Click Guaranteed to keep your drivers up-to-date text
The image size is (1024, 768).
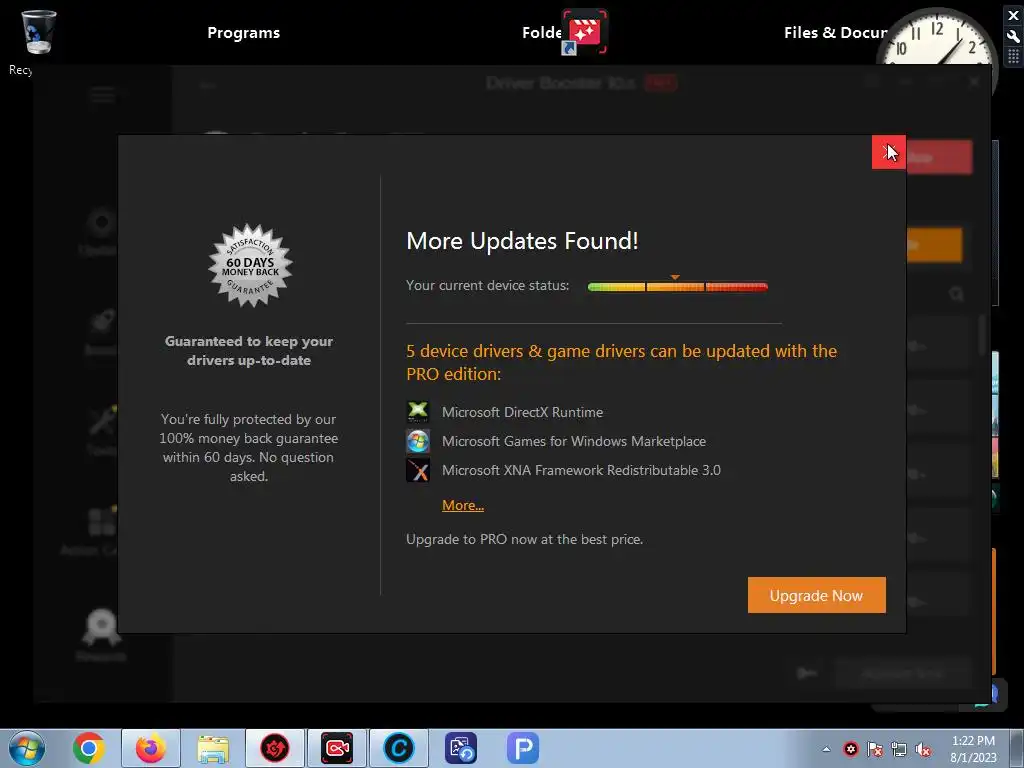pos(249,351)
